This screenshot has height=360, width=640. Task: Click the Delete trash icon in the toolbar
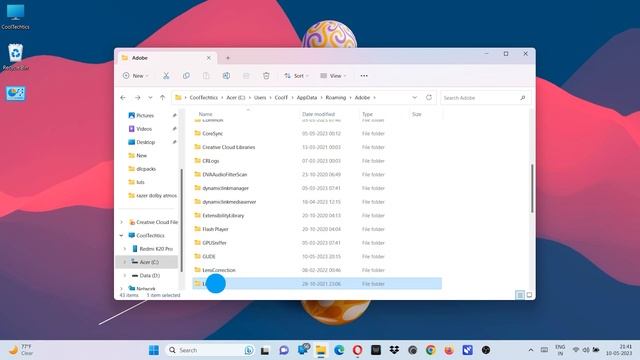(x=266, y=76)
